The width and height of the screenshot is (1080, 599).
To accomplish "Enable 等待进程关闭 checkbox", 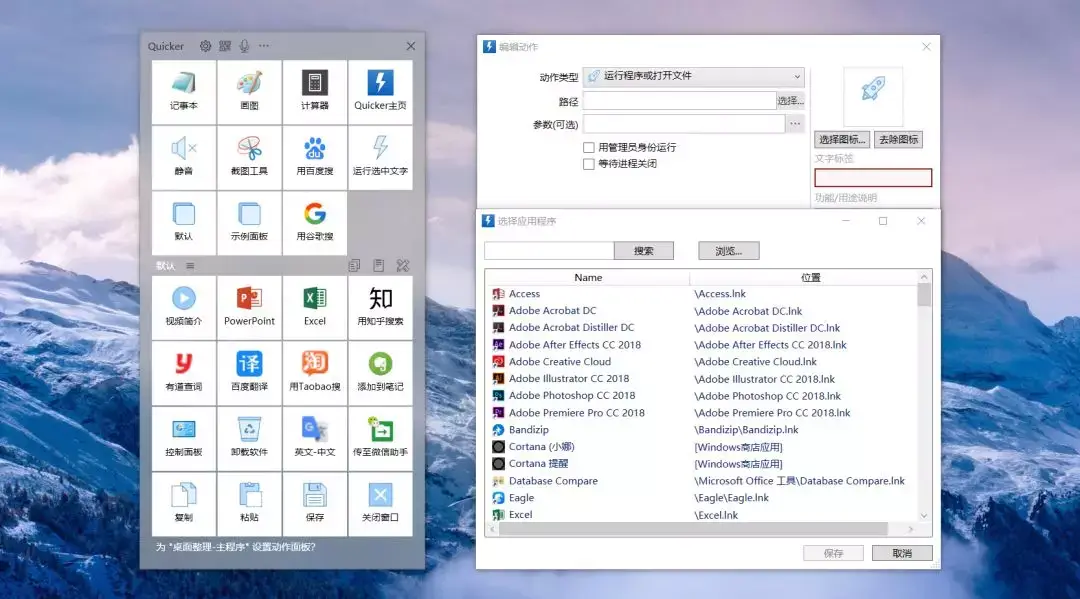I will [x=588, y=164].
